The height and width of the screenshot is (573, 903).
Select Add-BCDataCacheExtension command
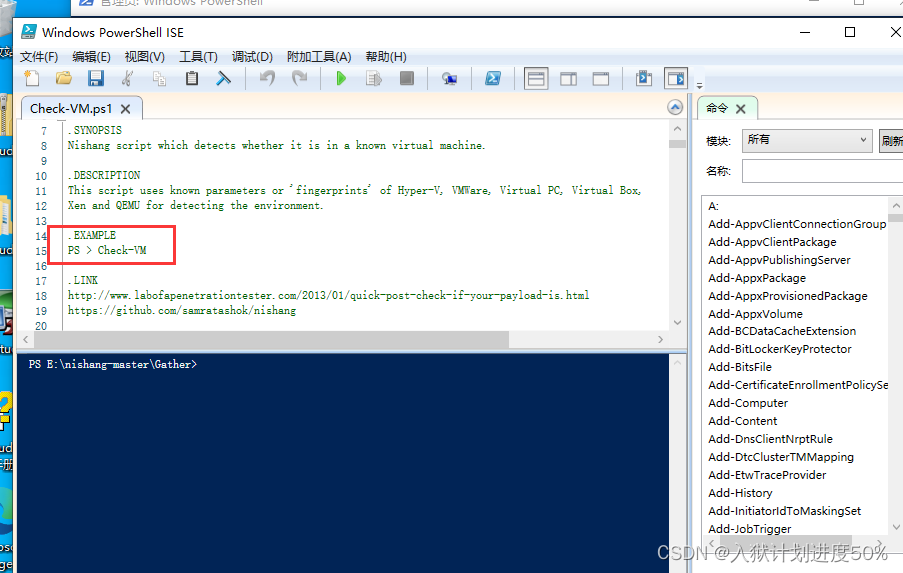(x=781, y=331)
